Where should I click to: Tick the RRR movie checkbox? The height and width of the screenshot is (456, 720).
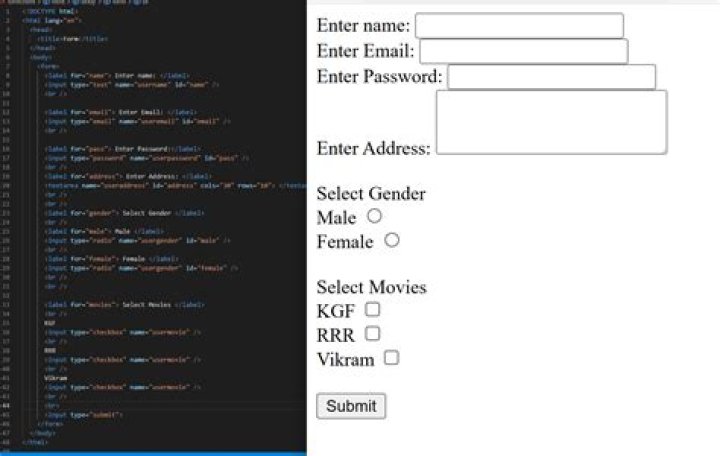point(372,334)
